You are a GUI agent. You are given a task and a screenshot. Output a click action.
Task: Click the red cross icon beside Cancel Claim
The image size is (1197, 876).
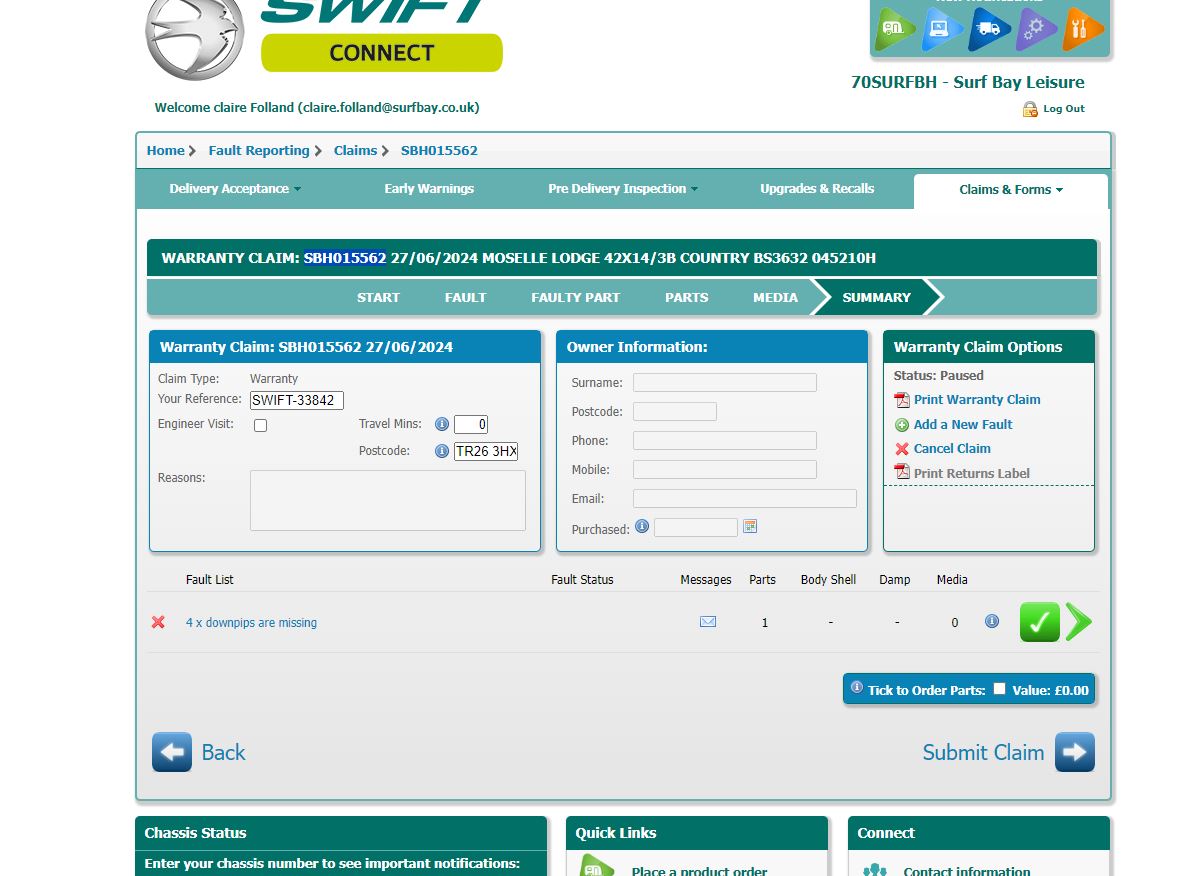(902, 449)
